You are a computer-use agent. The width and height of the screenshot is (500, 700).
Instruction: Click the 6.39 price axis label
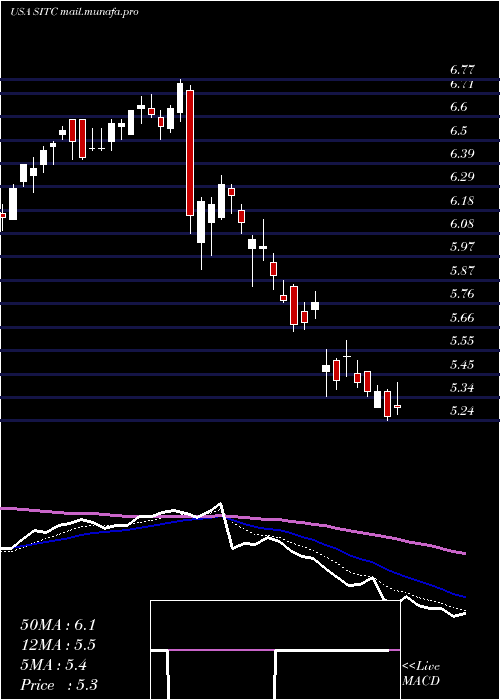(x=462, y=154)
